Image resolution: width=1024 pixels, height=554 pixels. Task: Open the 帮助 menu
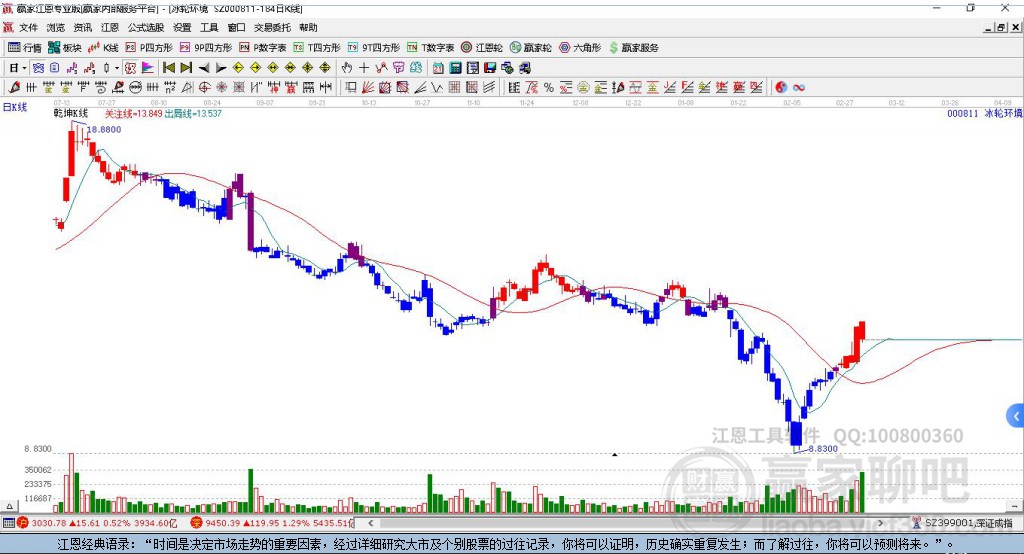click(x=308, y=27)
